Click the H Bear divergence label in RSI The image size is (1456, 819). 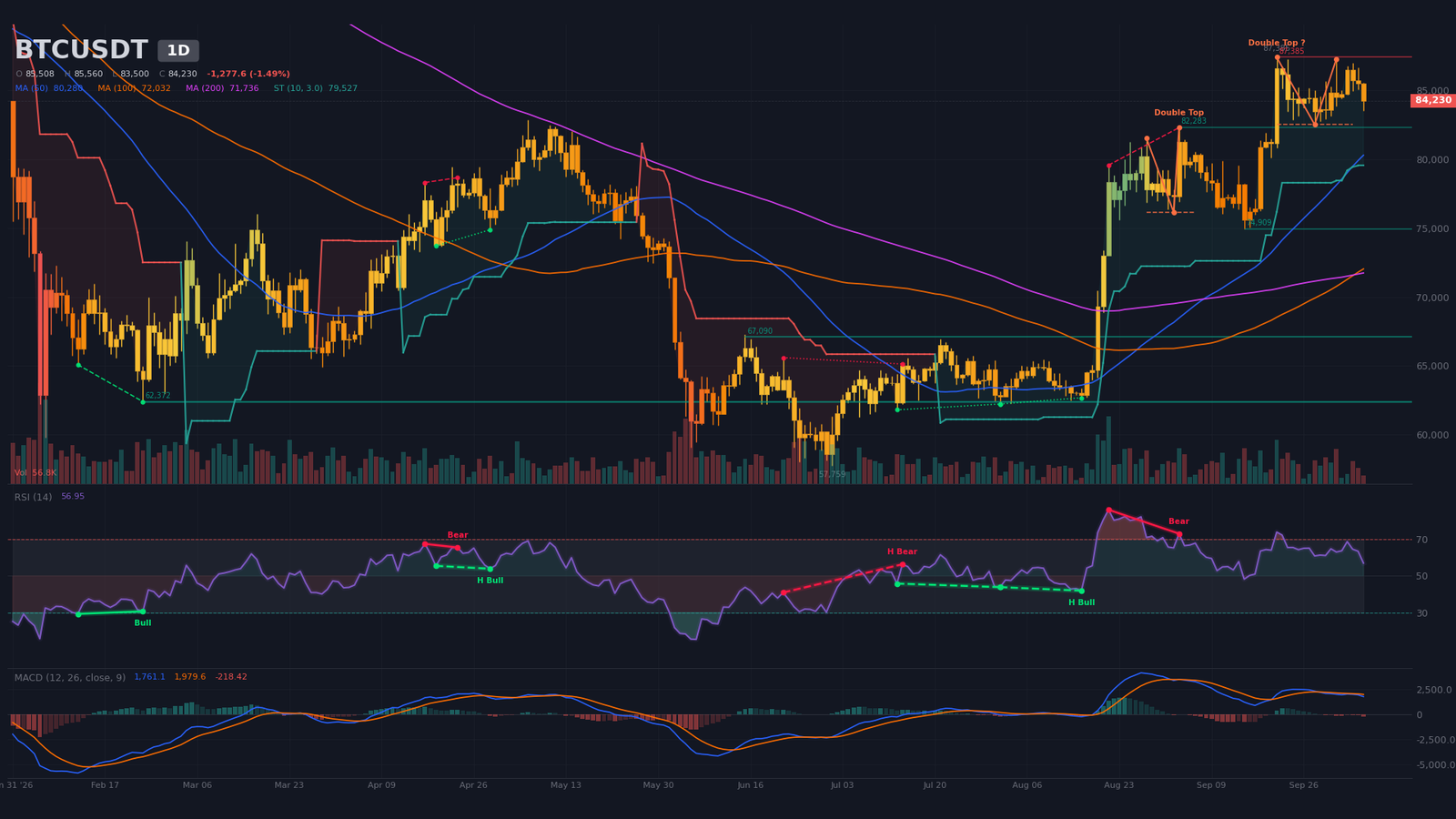click(903, 551)
